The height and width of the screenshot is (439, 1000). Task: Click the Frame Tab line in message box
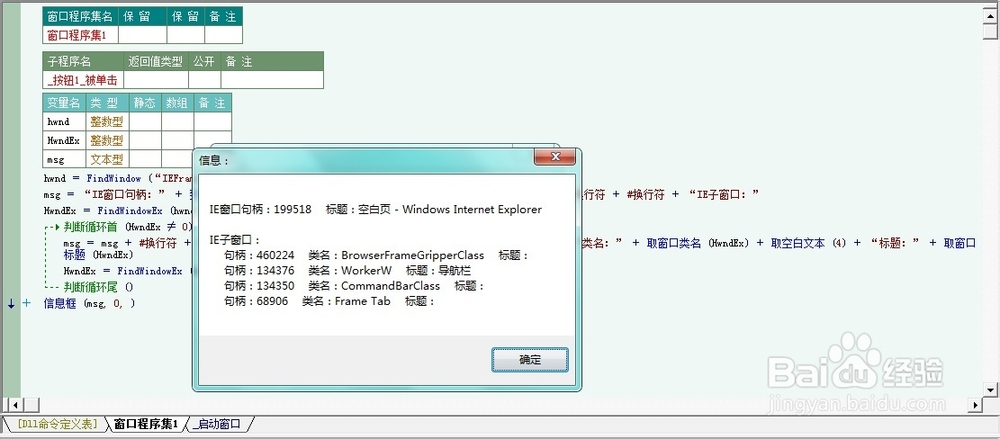[329, 301]
